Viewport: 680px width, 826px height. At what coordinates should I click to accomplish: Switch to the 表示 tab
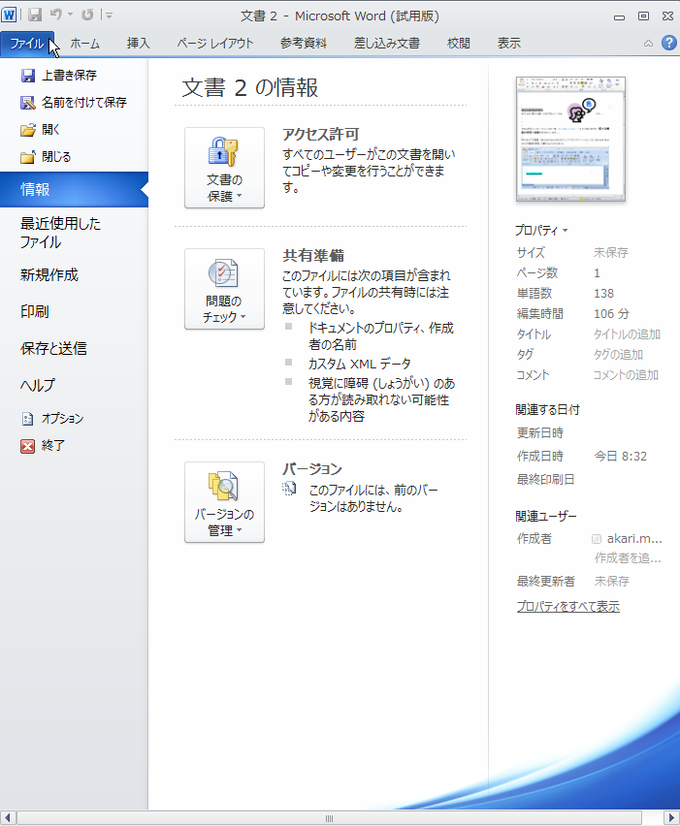(509, 44)
